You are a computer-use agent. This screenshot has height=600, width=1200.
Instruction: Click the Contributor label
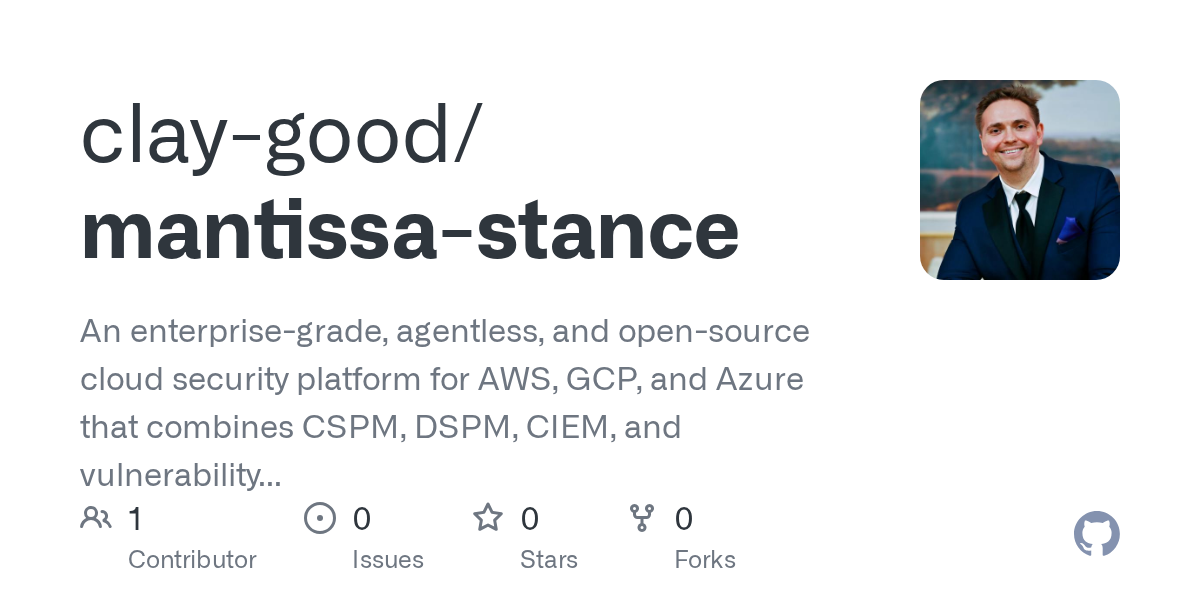[x=192, y=559]
